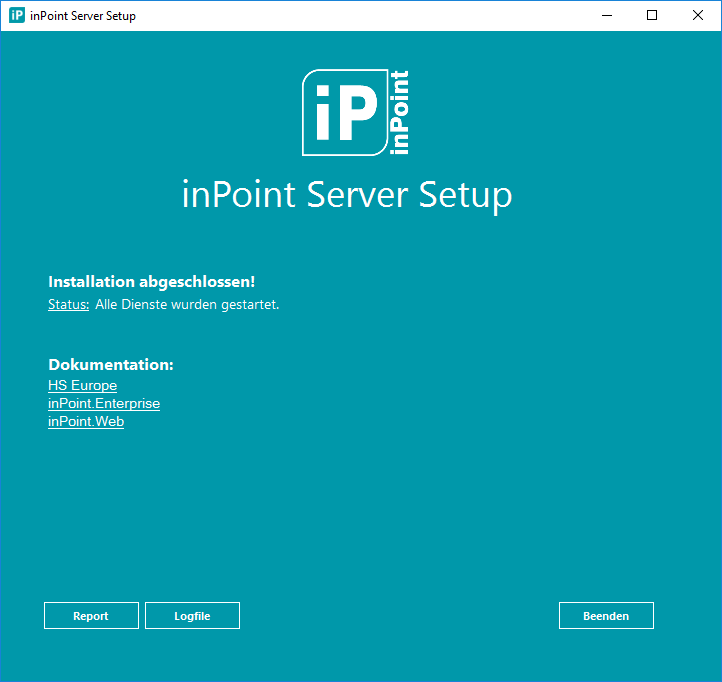Click the Report button

point(91,615)
